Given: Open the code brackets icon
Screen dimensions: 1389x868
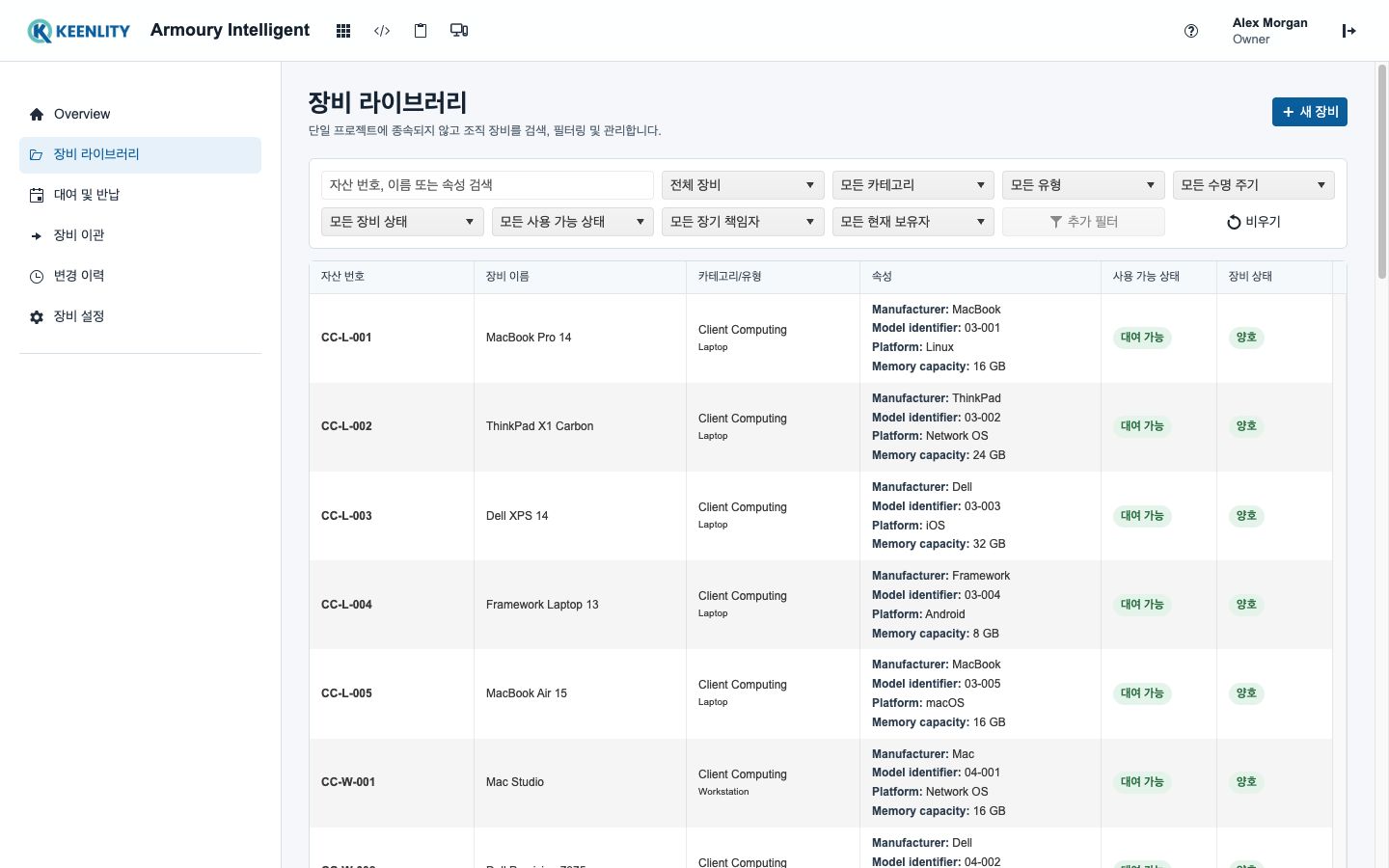Looking at the screenshot, I should click(x=382, y=31).
